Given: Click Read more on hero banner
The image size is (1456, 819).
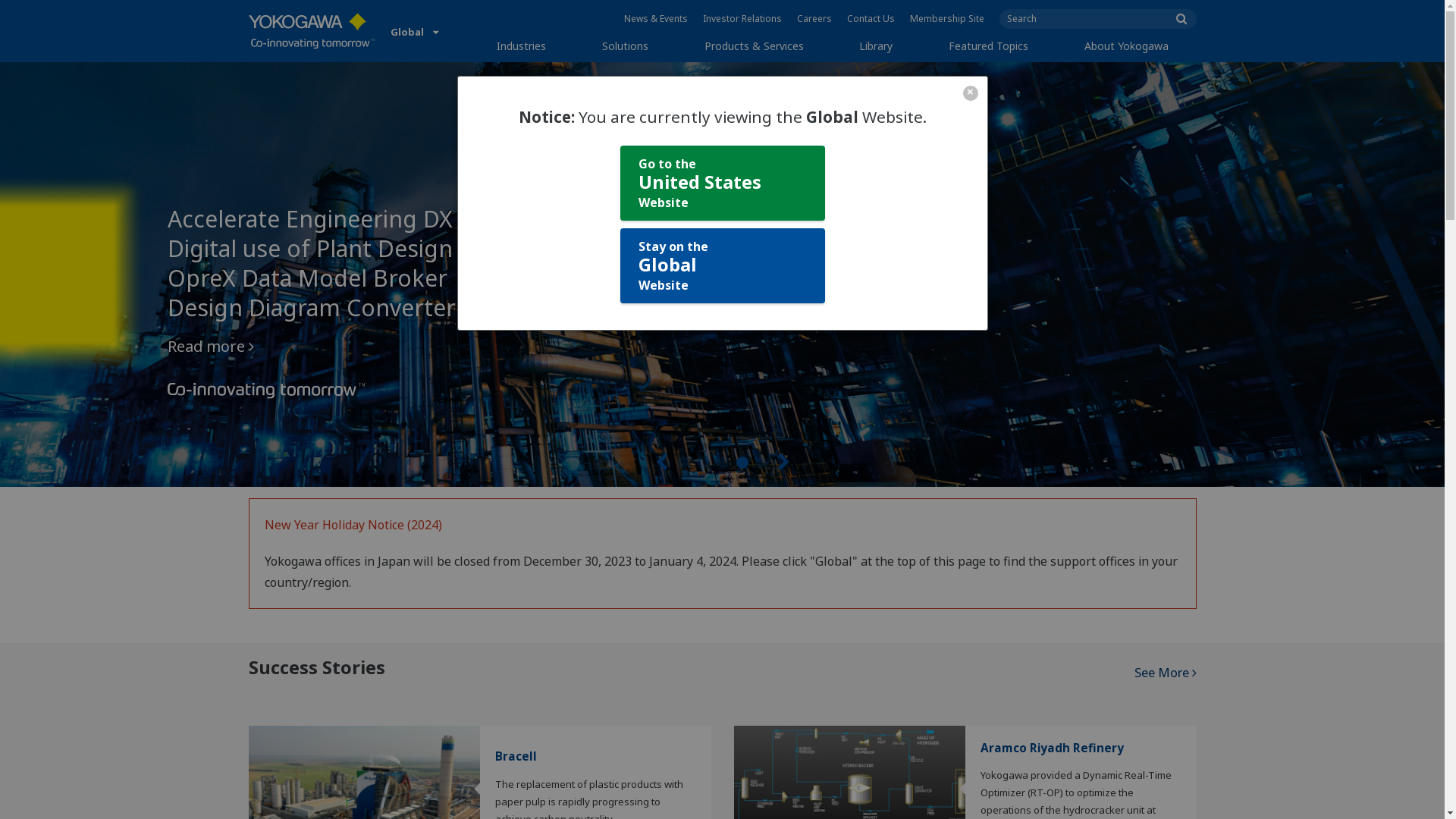Looking at the screenshot, I should [210, 347].
